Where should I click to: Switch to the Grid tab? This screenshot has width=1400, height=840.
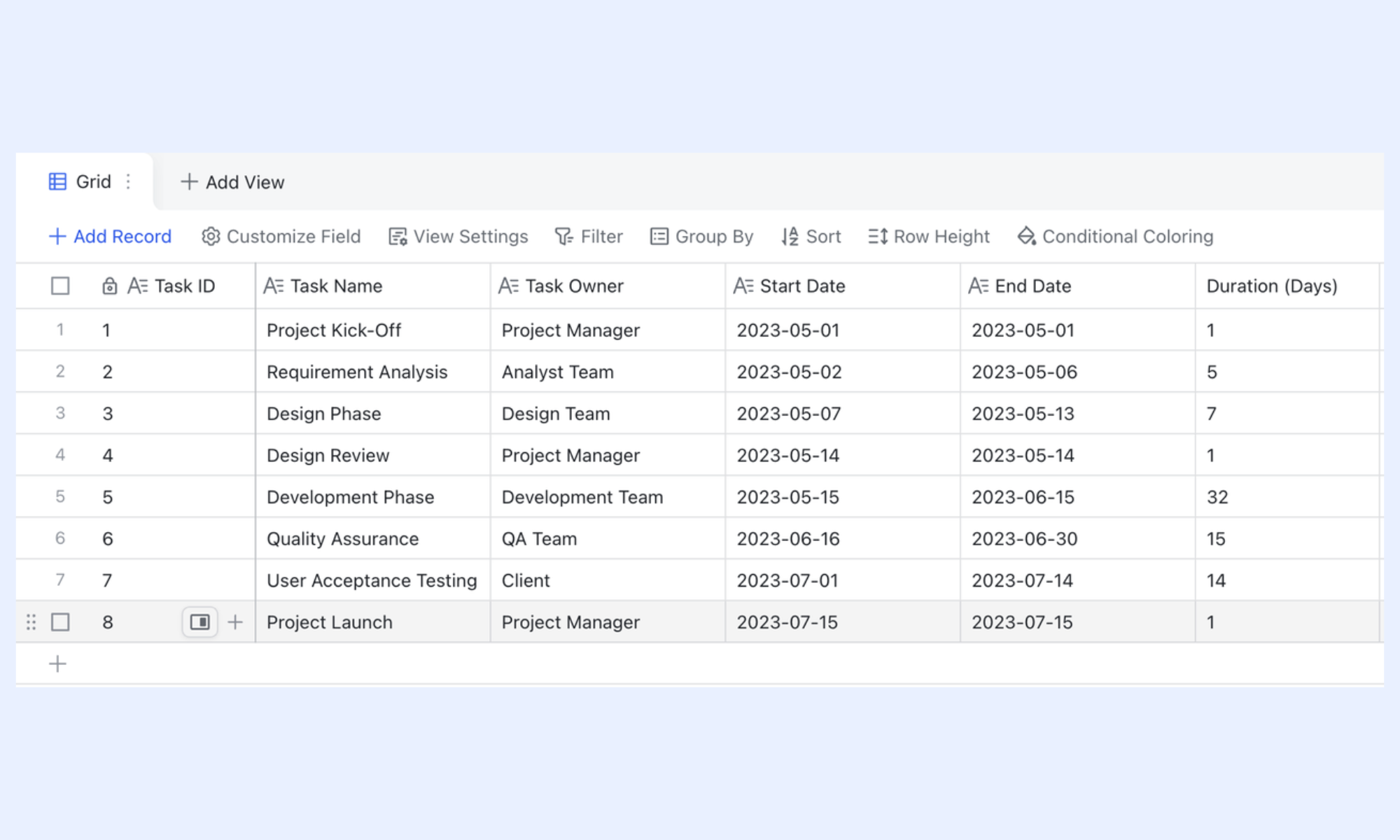click(x=84, y=182)
